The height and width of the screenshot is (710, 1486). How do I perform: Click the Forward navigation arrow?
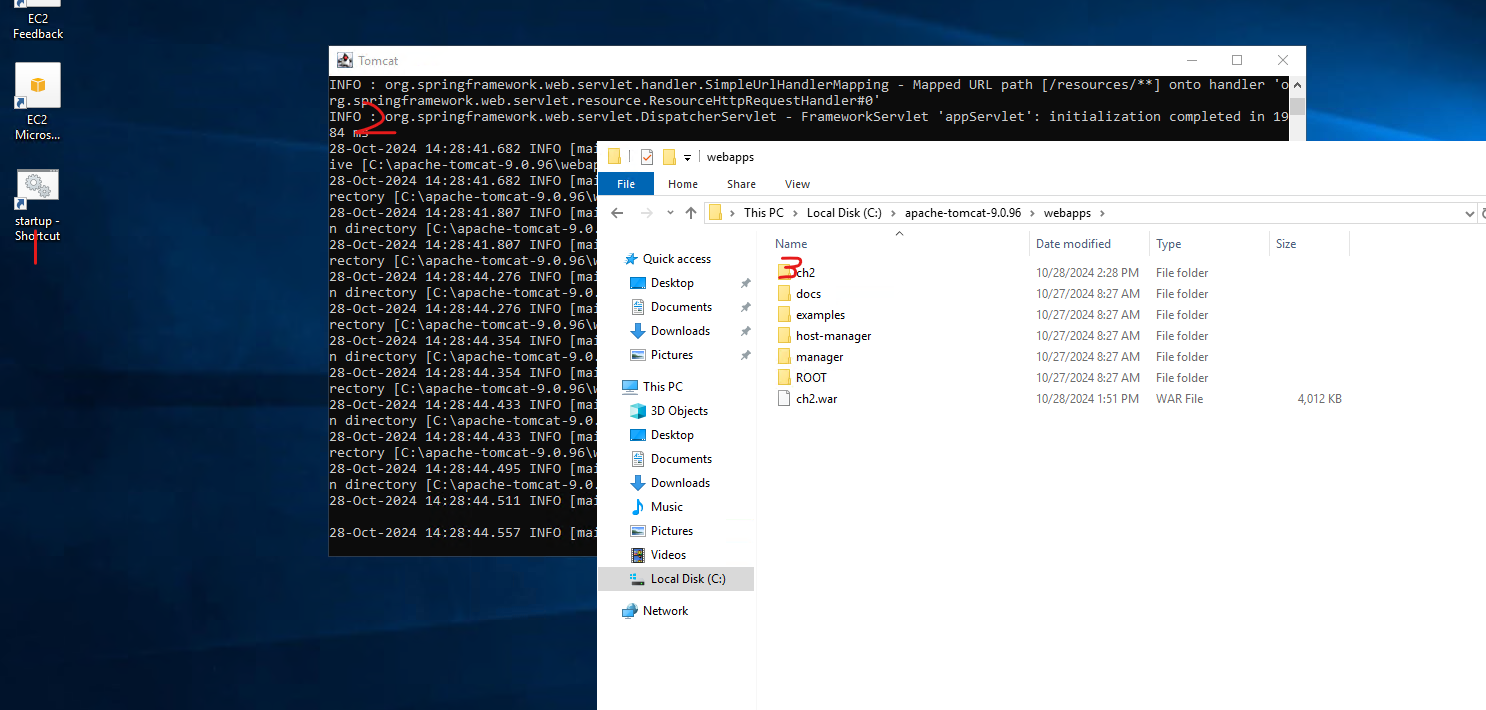point(645,213)
